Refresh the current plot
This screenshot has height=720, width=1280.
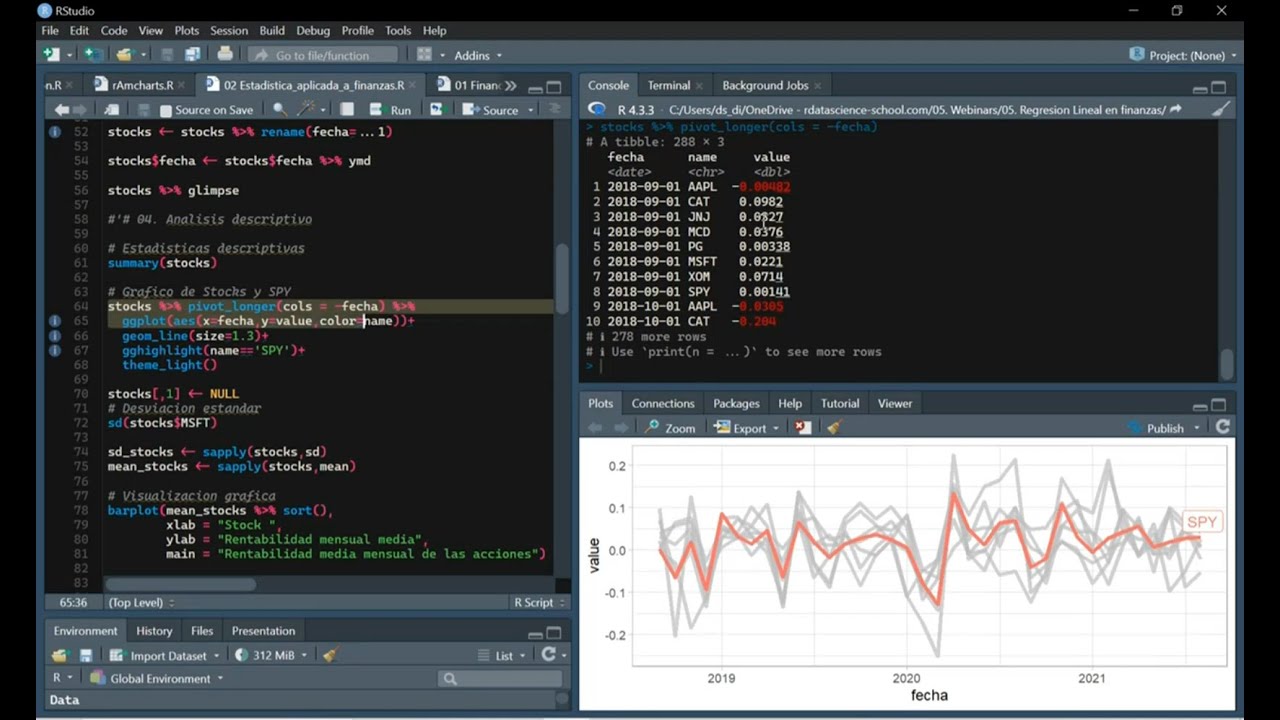1222,428
